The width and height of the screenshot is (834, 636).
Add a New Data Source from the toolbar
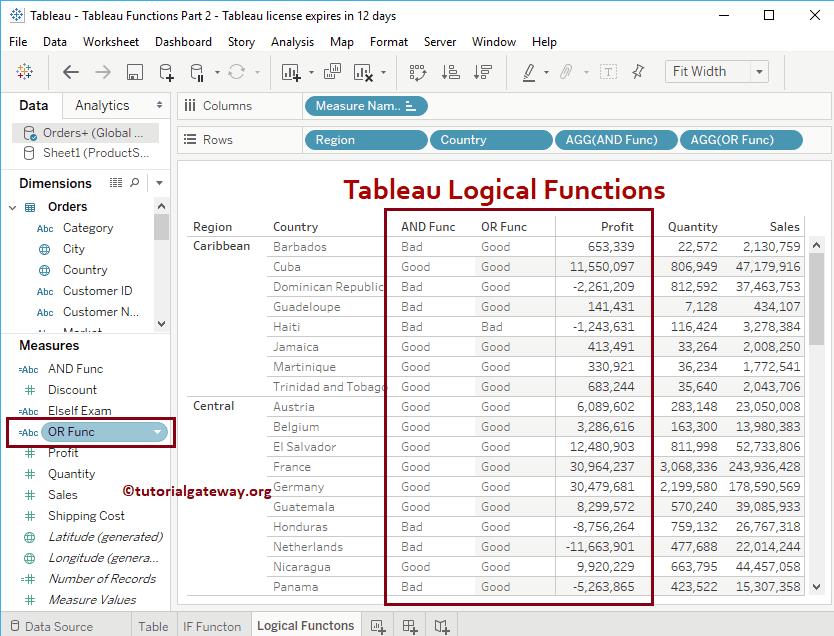(x=167, y=72)
